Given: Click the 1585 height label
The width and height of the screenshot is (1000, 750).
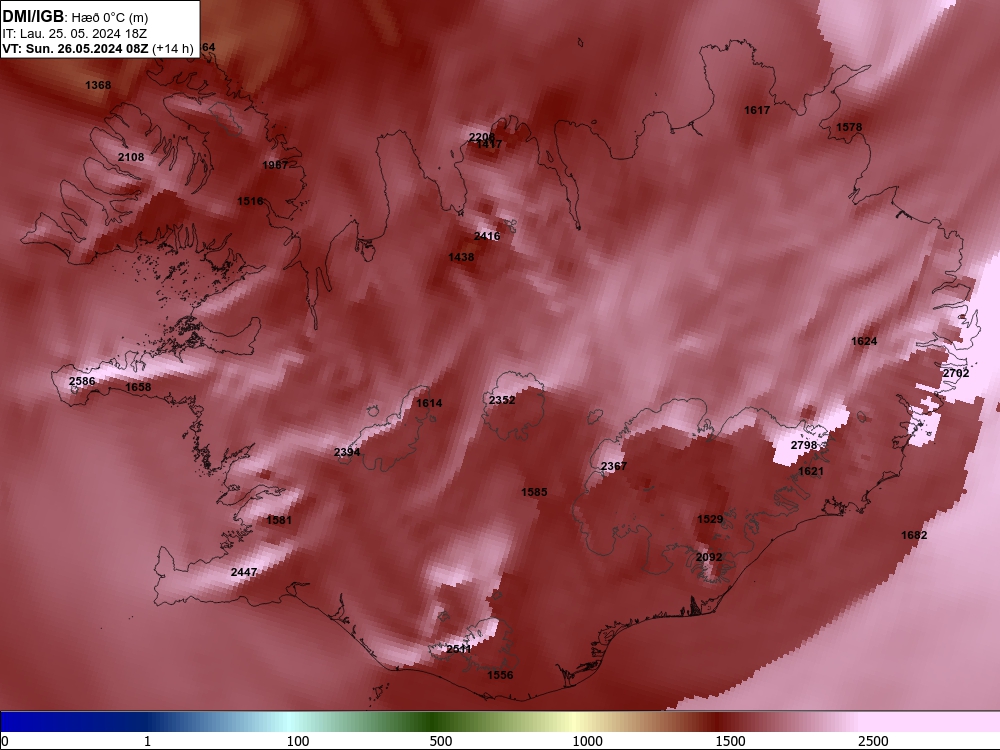Looking at the screenshot, I should click(x=534, y=492).
